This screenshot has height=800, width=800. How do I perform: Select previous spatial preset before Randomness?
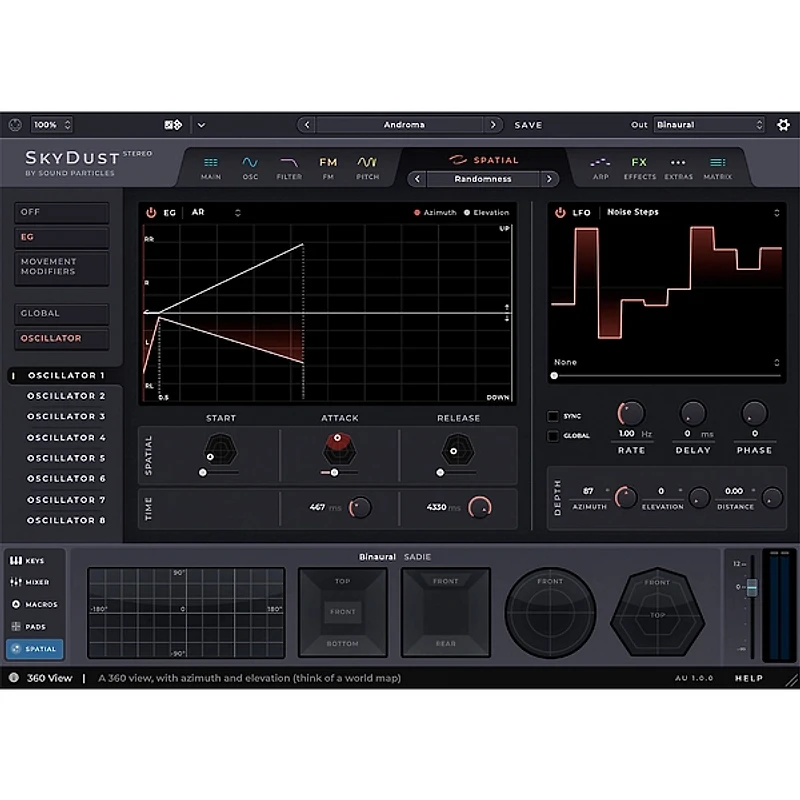pyautogui.click(x=417, y=179)
